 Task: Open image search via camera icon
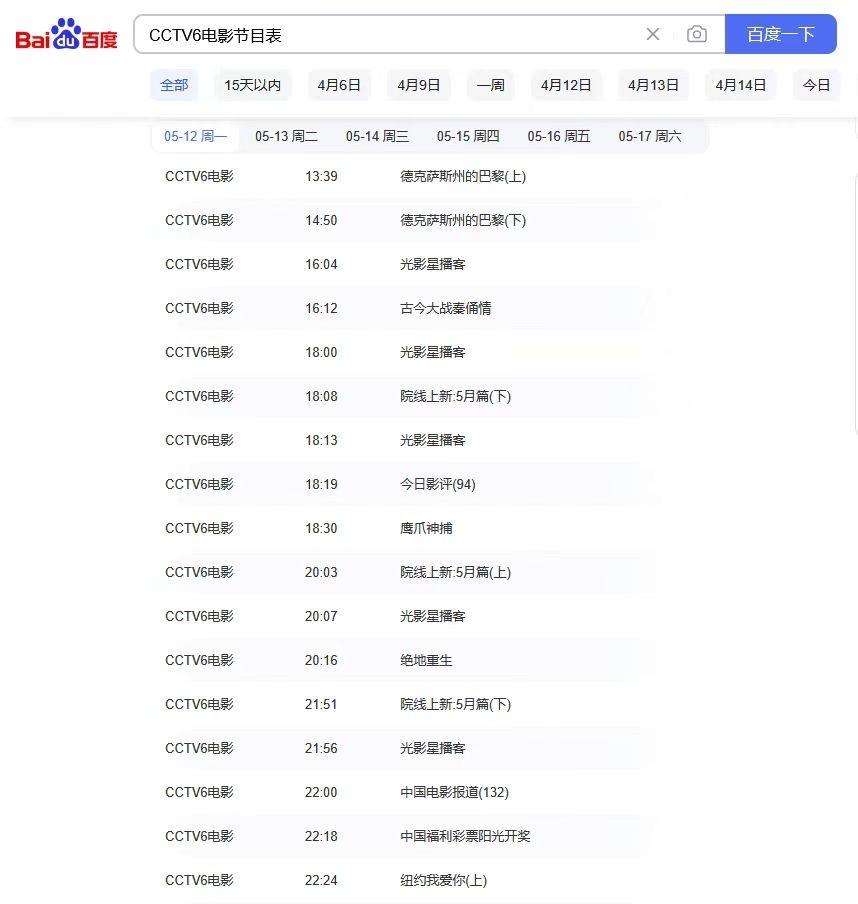pos(697,35)
